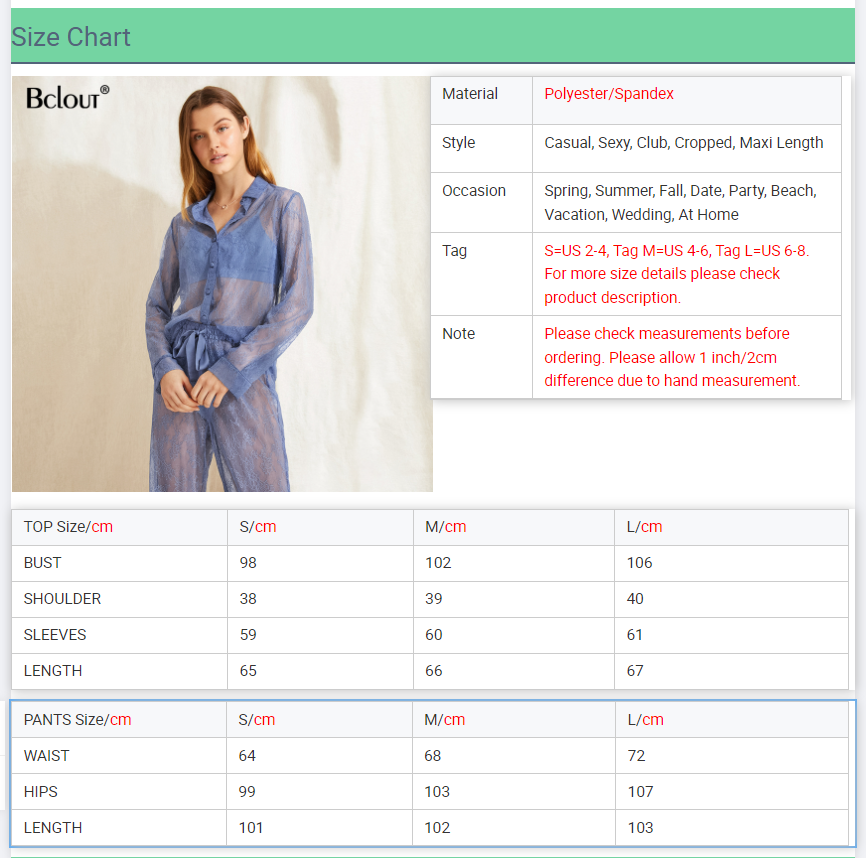
Task: Click the M/cm header in TOP table
Action: pyautogui.click(x=514, y=527)
